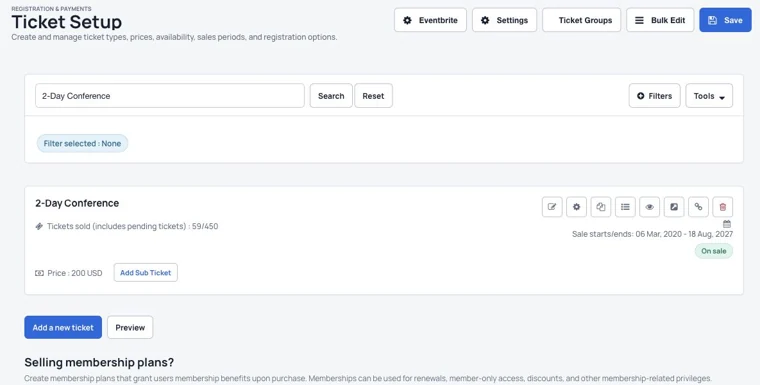Click the list icon in the ticket row
Viewport: 760px width, 385px height.
[625, 207]
